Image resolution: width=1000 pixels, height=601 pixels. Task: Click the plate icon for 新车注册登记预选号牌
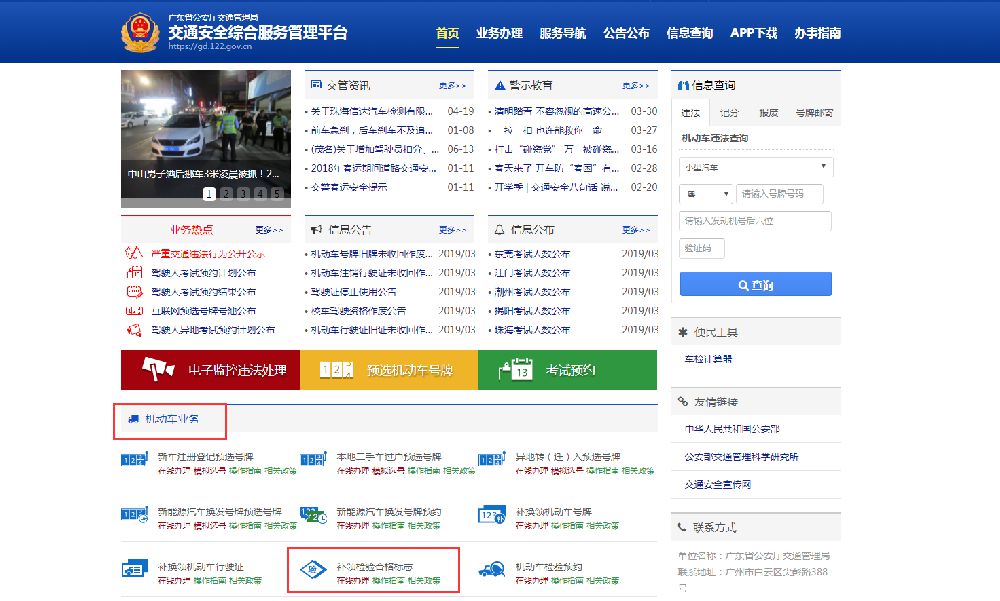coord(134,459)
